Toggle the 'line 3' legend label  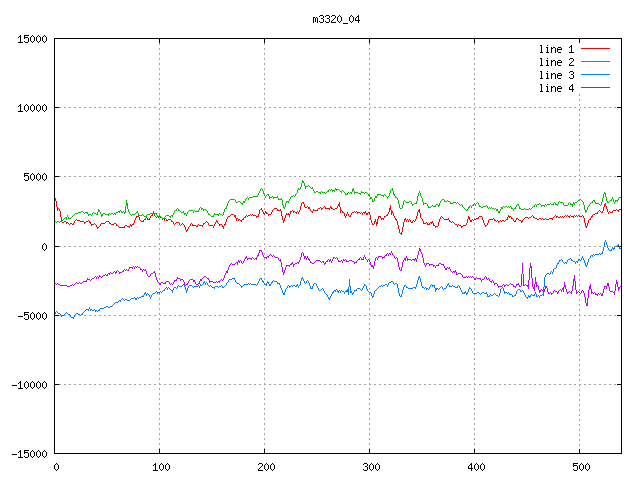pyautogui.click(x=556, y=75)
